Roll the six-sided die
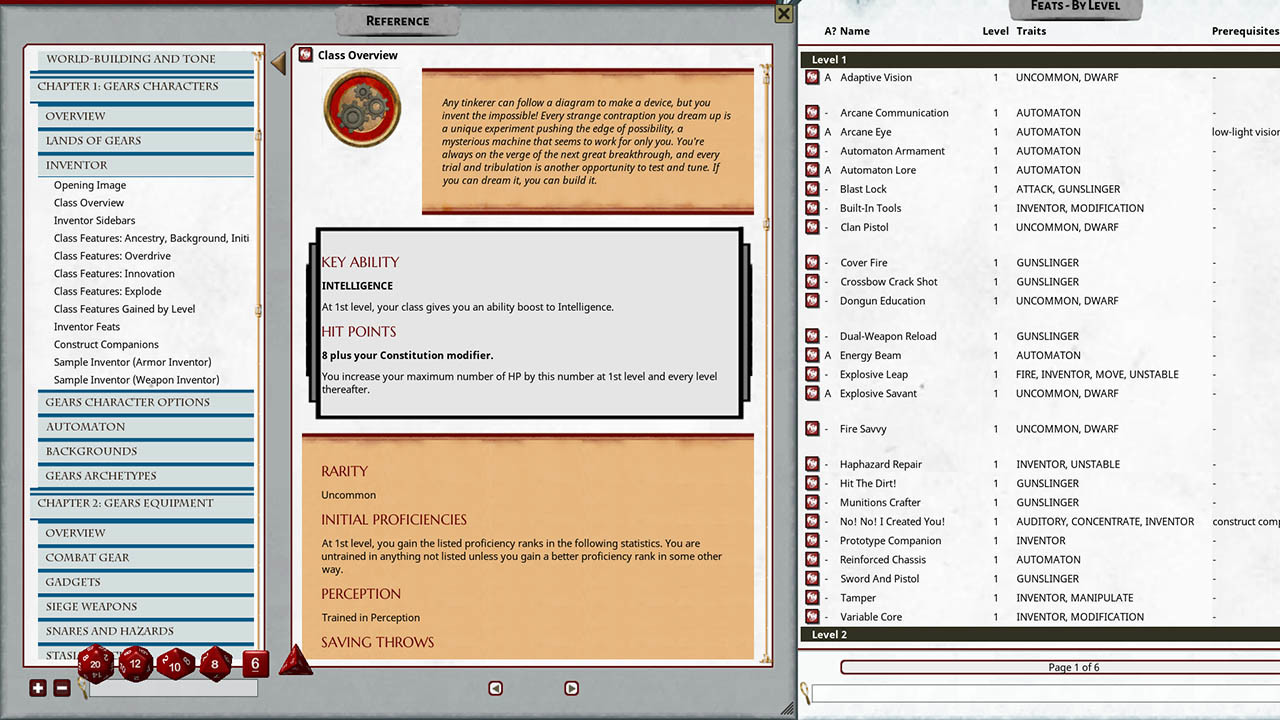Screen dimensions: 1280x720 click(255, 664)
